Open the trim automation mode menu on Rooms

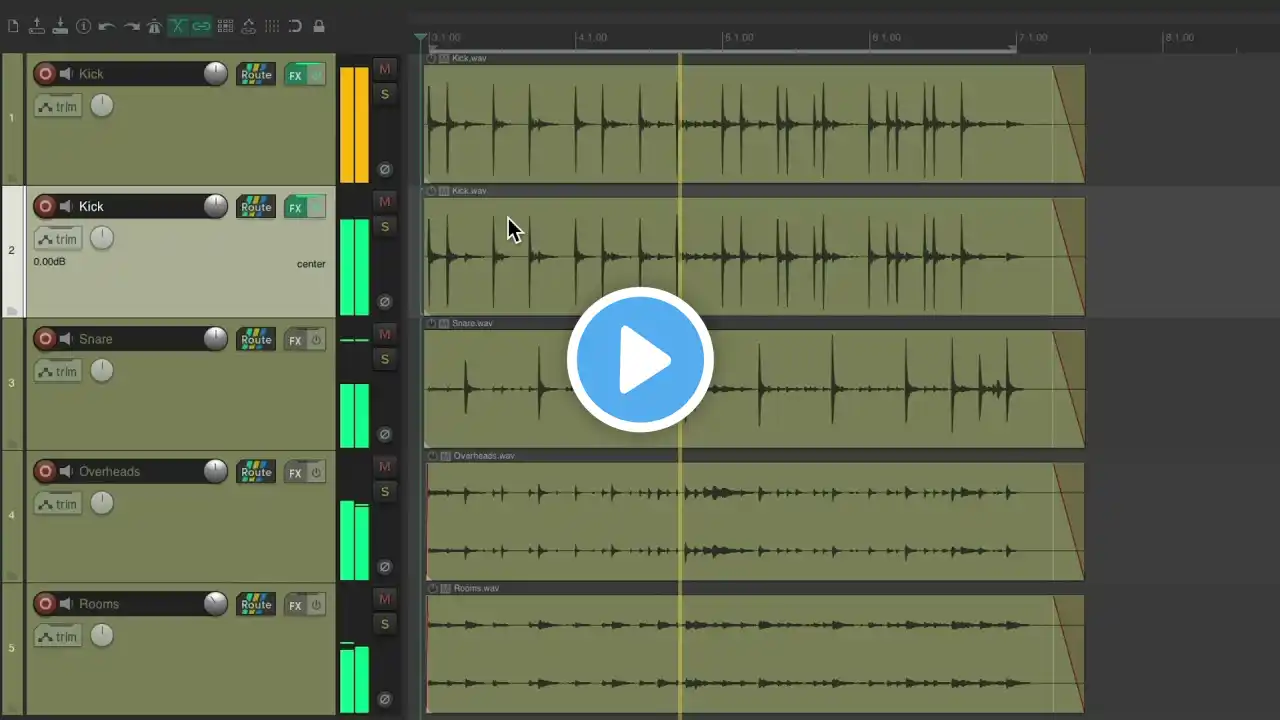click(x=58, y=636)
